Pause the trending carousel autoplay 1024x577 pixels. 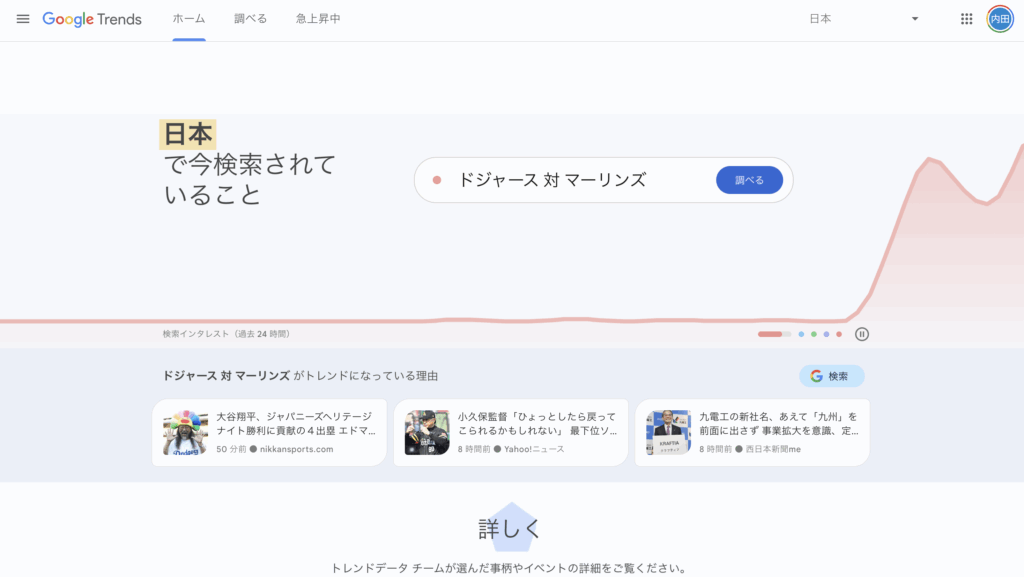tap(862, 334)
